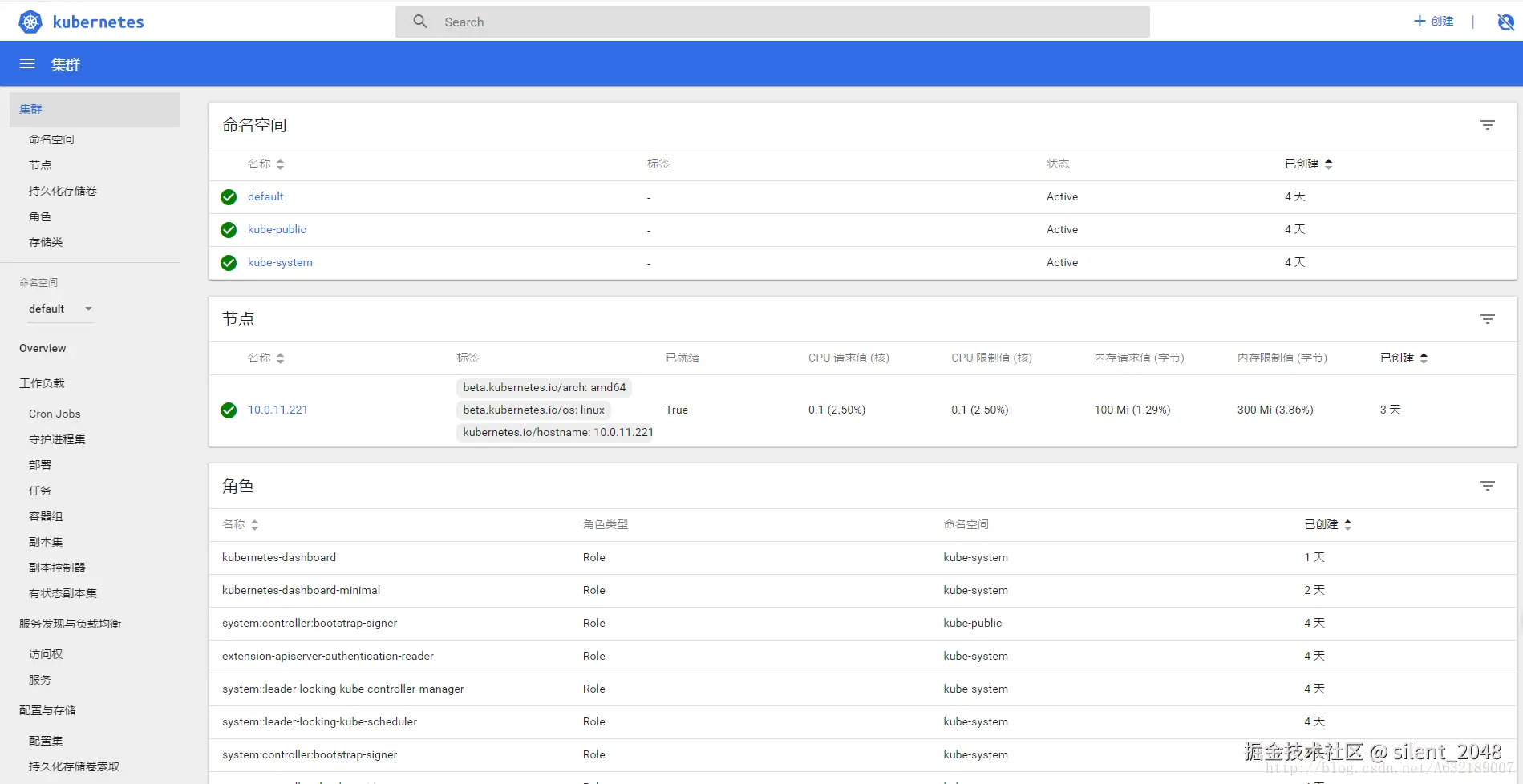This screenshot has width=1523, height=784.
Task: Click the Kubernetes logo icon
Action: pyautogui.click(x=30, y=22)
